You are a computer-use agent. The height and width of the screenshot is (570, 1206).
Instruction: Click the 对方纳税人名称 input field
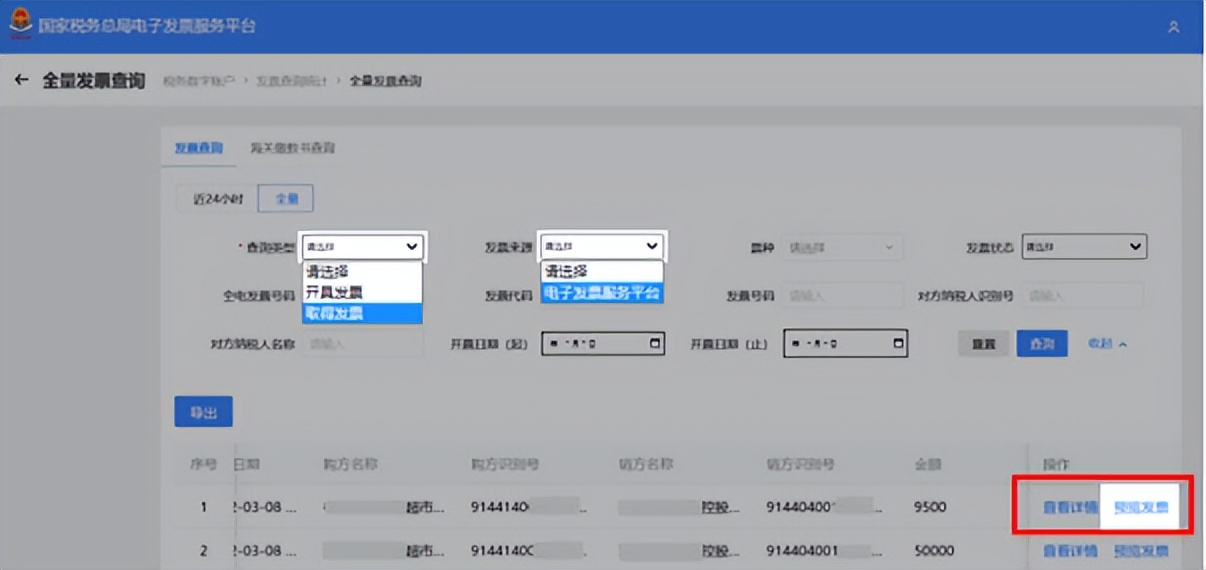(x=362, y=343)
